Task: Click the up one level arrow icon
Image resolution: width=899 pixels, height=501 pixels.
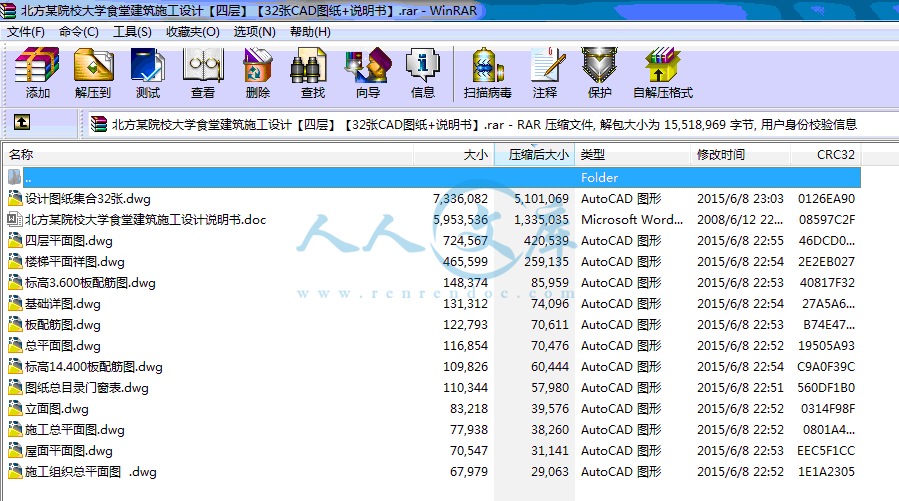Action: (22, 122)
